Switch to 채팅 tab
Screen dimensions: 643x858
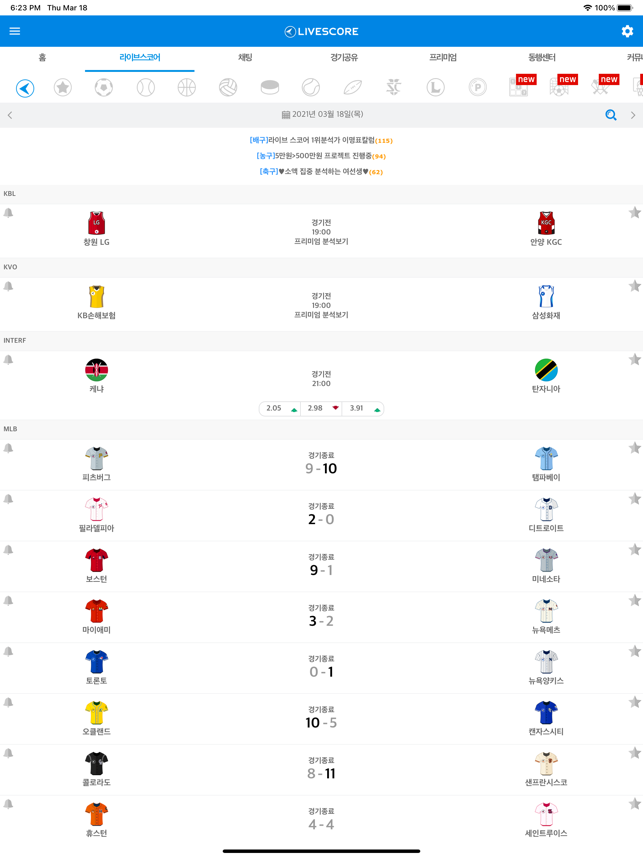pyautogui.click(x=245, y=57)
